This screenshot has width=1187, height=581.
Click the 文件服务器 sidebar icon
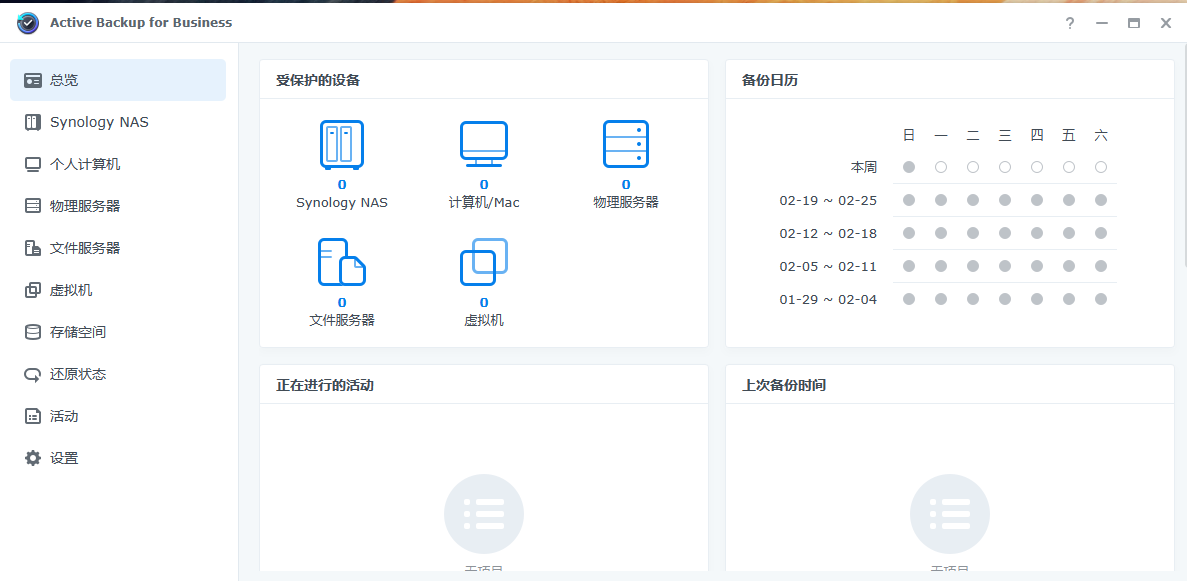coord(33,248)
